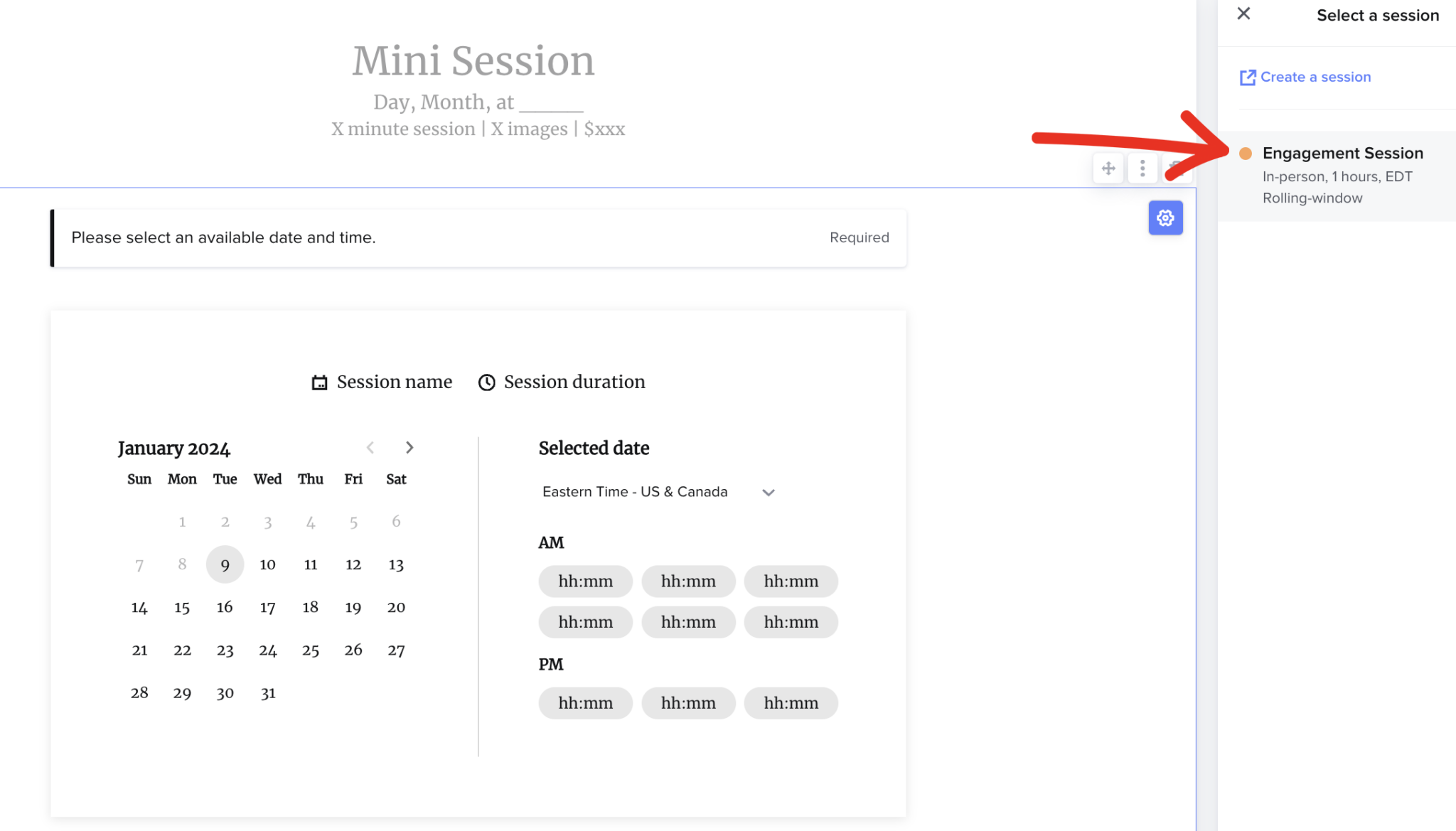Click the orange dot beside Engagement Session
1456x831 pixels.
coord(1246,154)
